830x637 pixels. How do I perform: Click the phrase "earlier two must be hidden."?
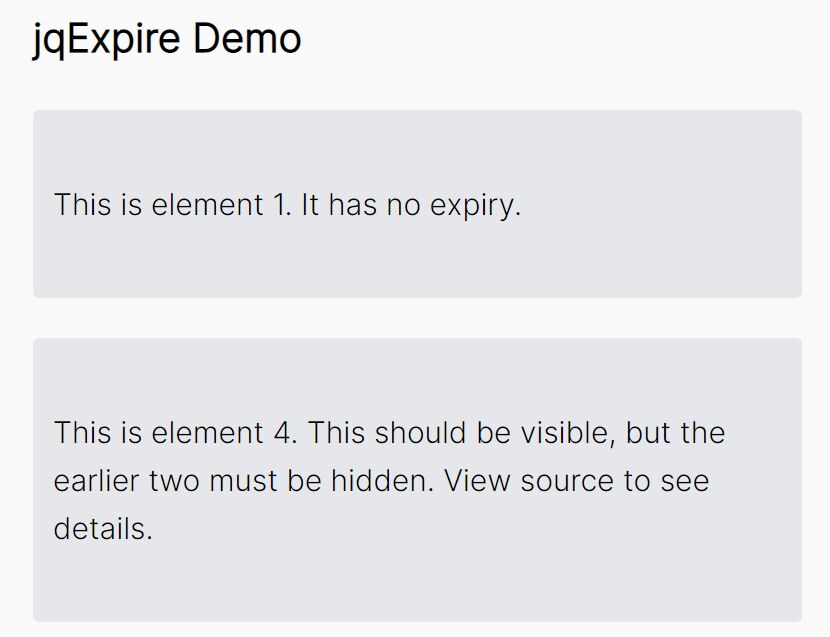(244, 481)
